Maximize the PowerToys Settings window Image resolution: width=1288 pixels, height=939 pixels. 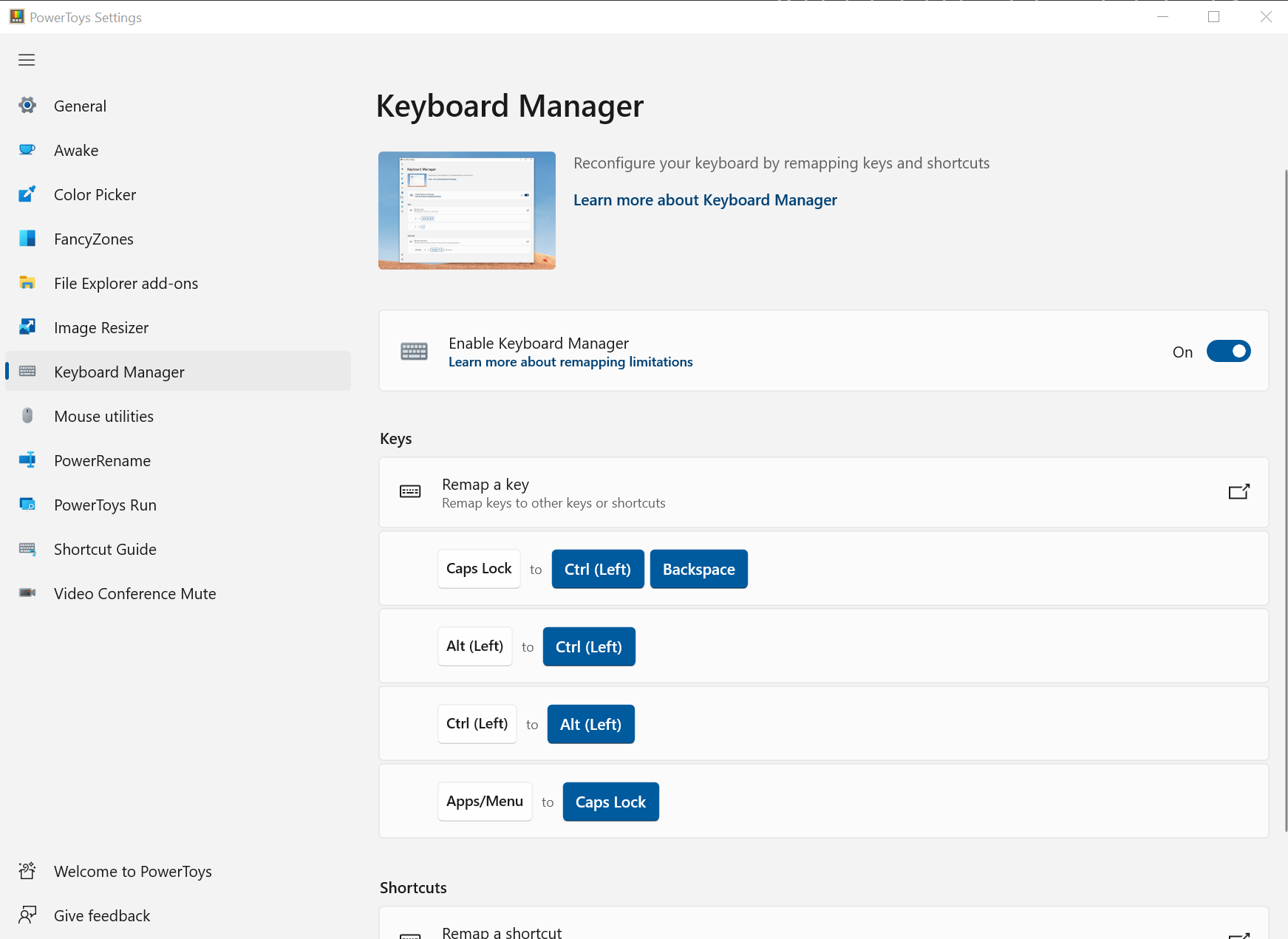(x=1213, y=16)
